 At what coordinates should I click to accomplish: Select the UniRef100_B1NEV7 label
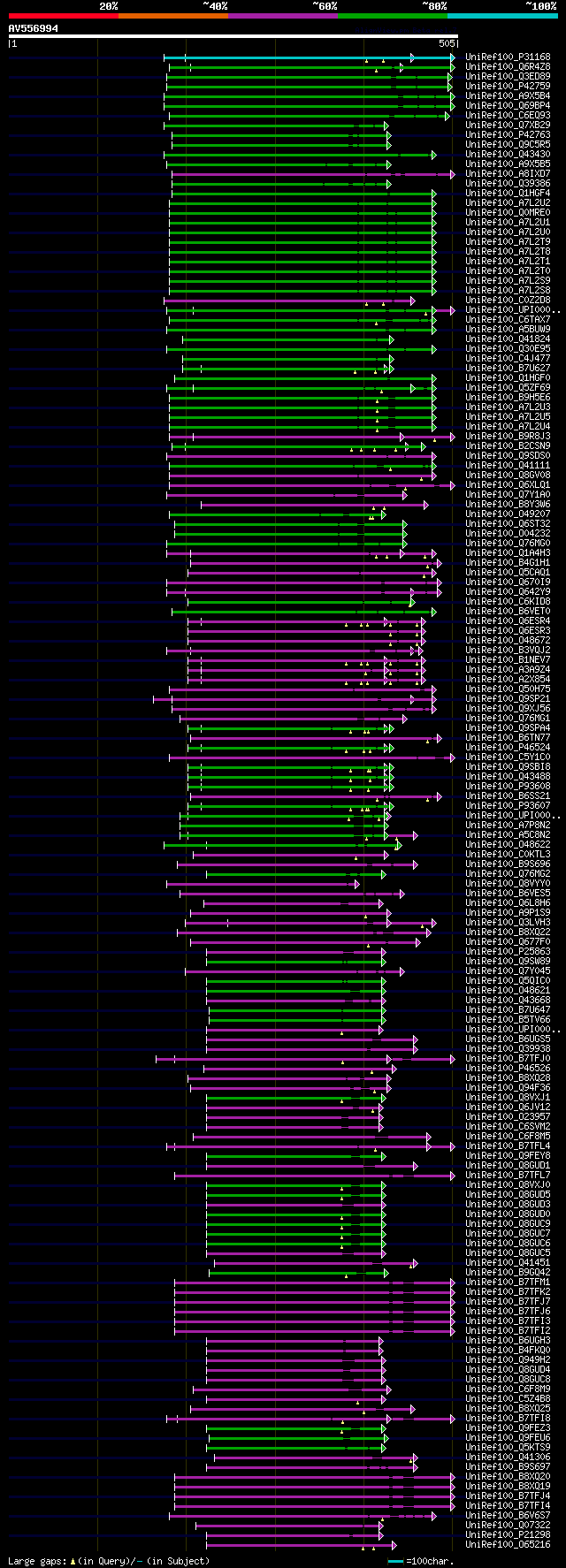coord(508,660)
